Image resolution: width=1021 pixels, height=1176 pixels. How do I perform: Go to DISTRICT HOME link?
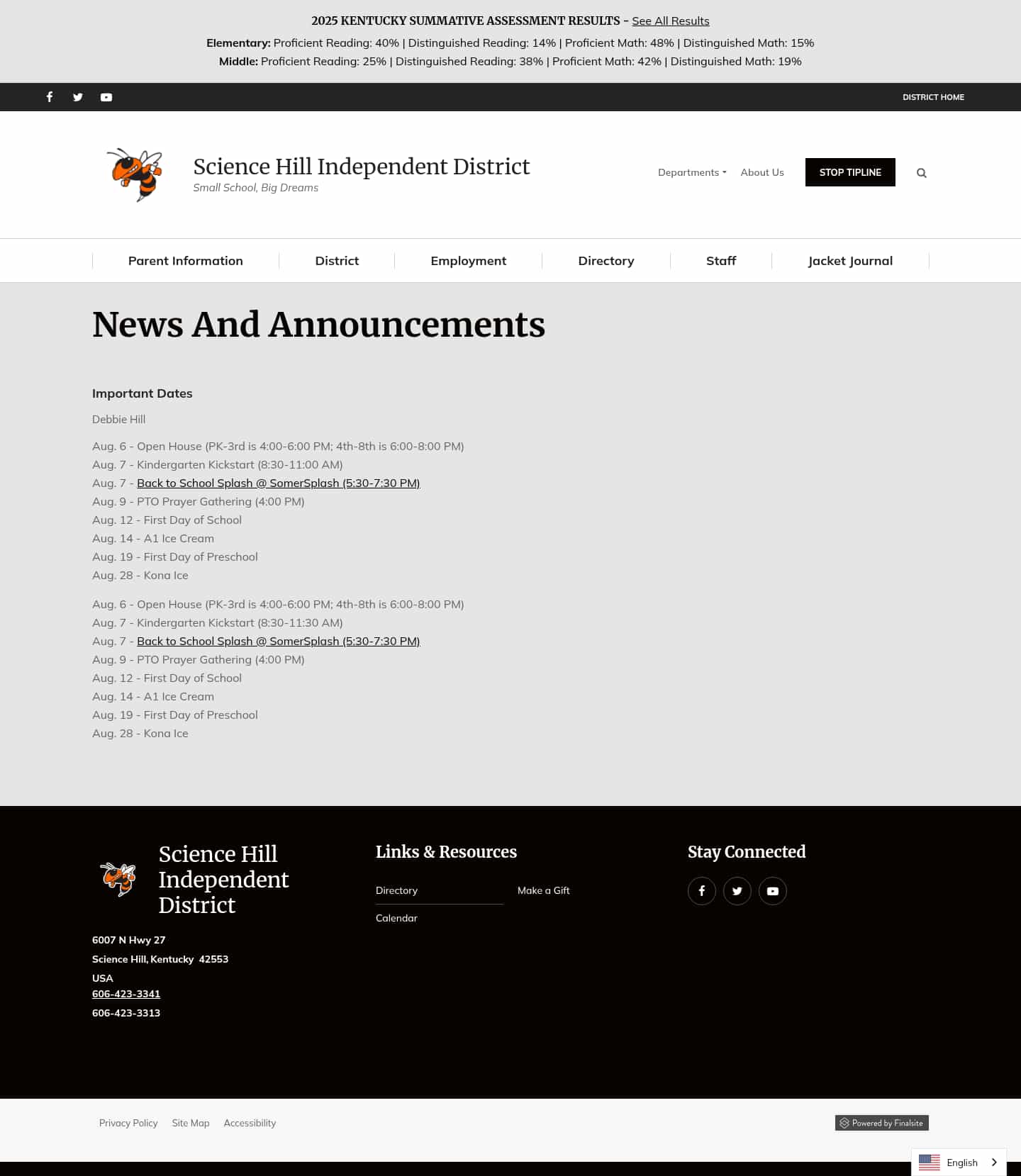[933, 97]
